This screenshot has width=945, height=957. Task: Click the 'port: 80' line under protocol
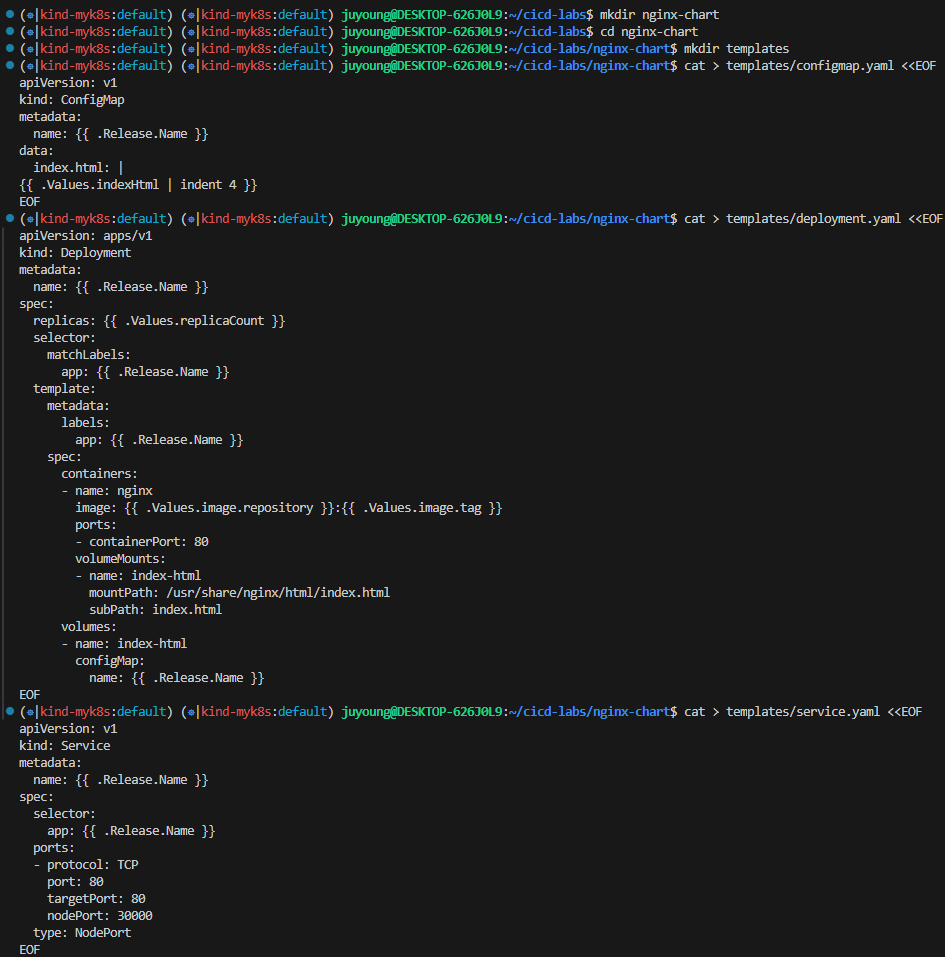pos(75,883)
